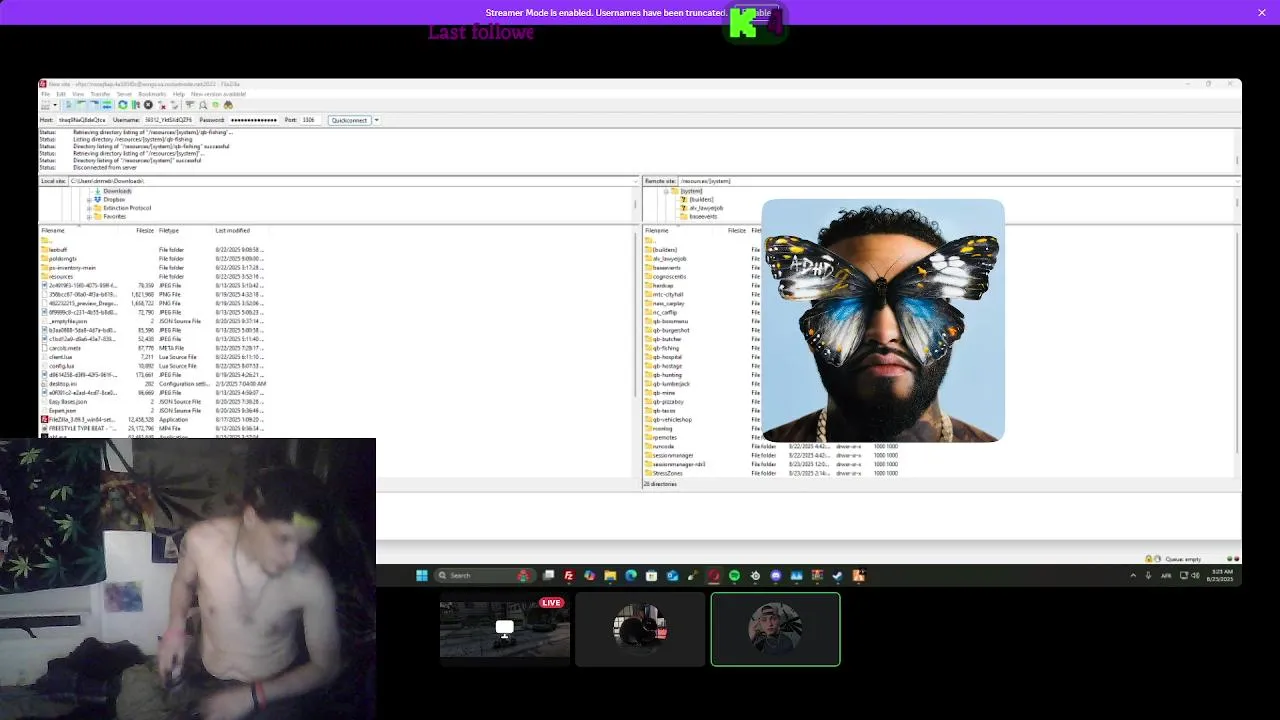Sort local files by the Filetype column
This screenshot has height=720, width=1280.
point(169,231)
